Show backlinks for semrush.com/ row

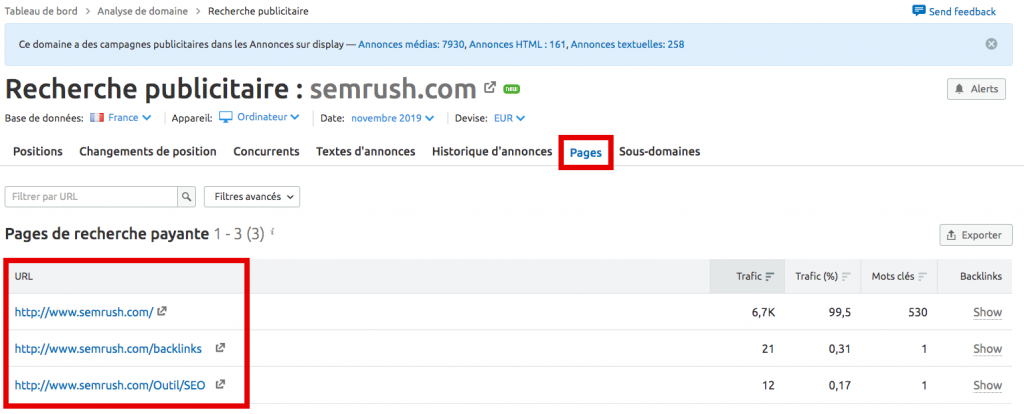pos(987,312)
